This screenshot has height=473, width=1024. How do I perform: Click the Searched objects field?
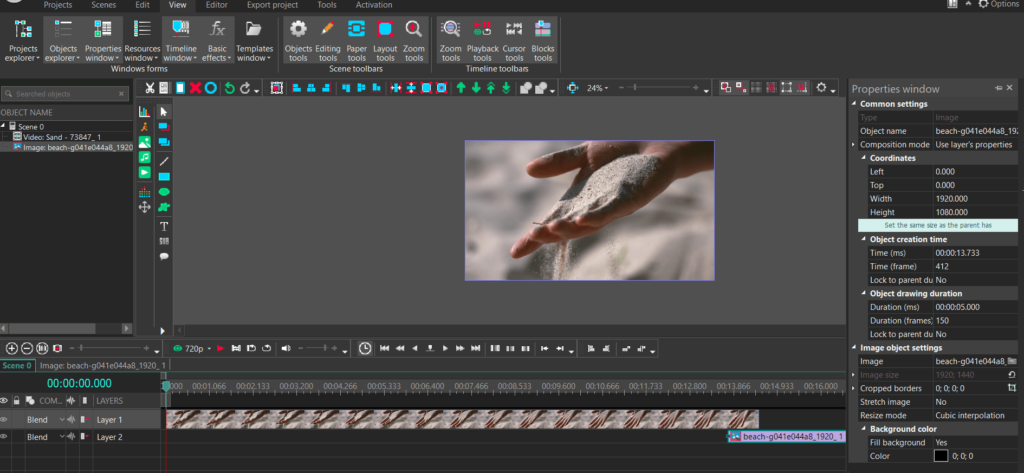pyautogui.click(x=65, y=94)
